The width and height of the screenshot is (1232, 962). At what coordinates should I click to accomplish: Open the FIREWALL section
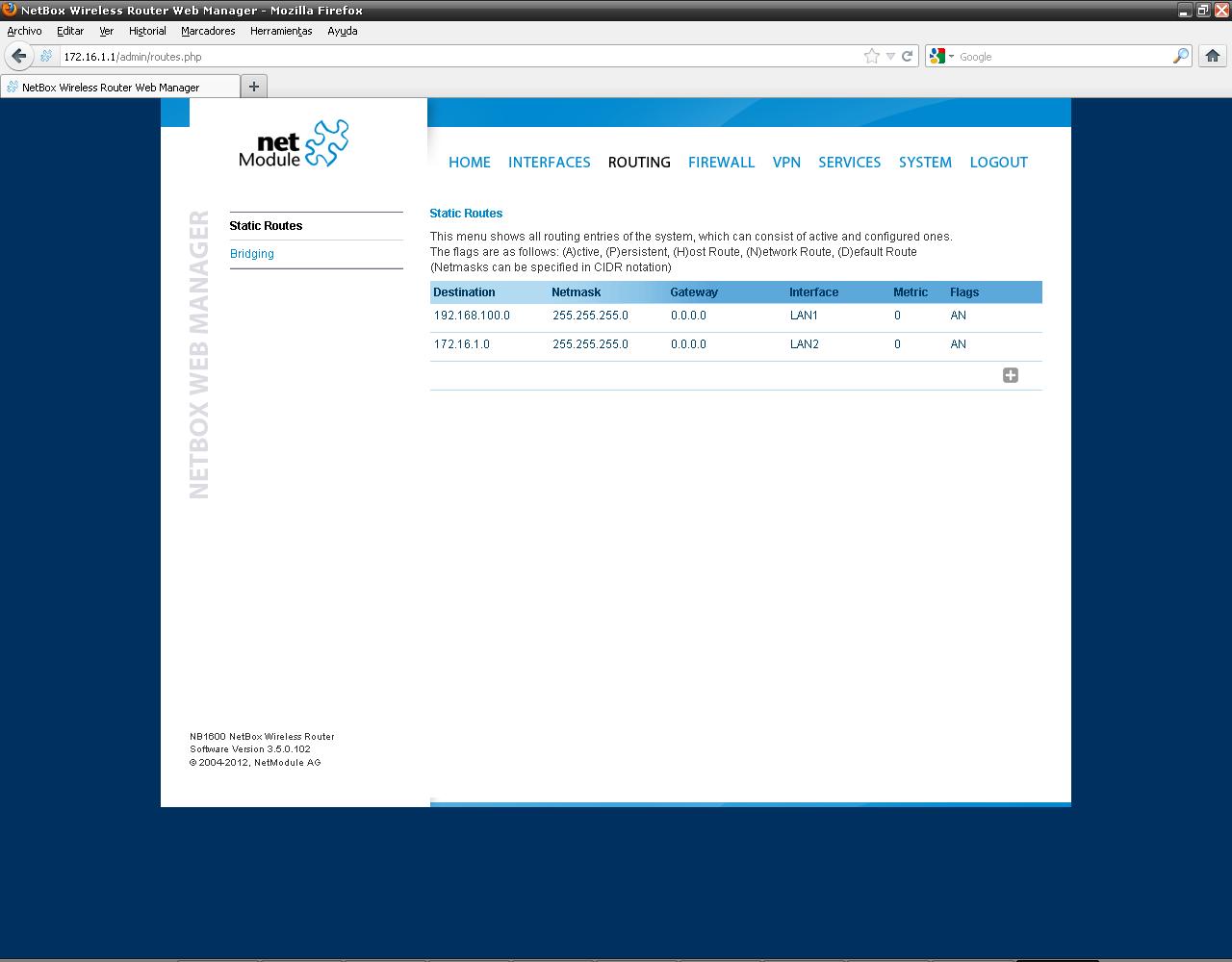pos(721,163)
